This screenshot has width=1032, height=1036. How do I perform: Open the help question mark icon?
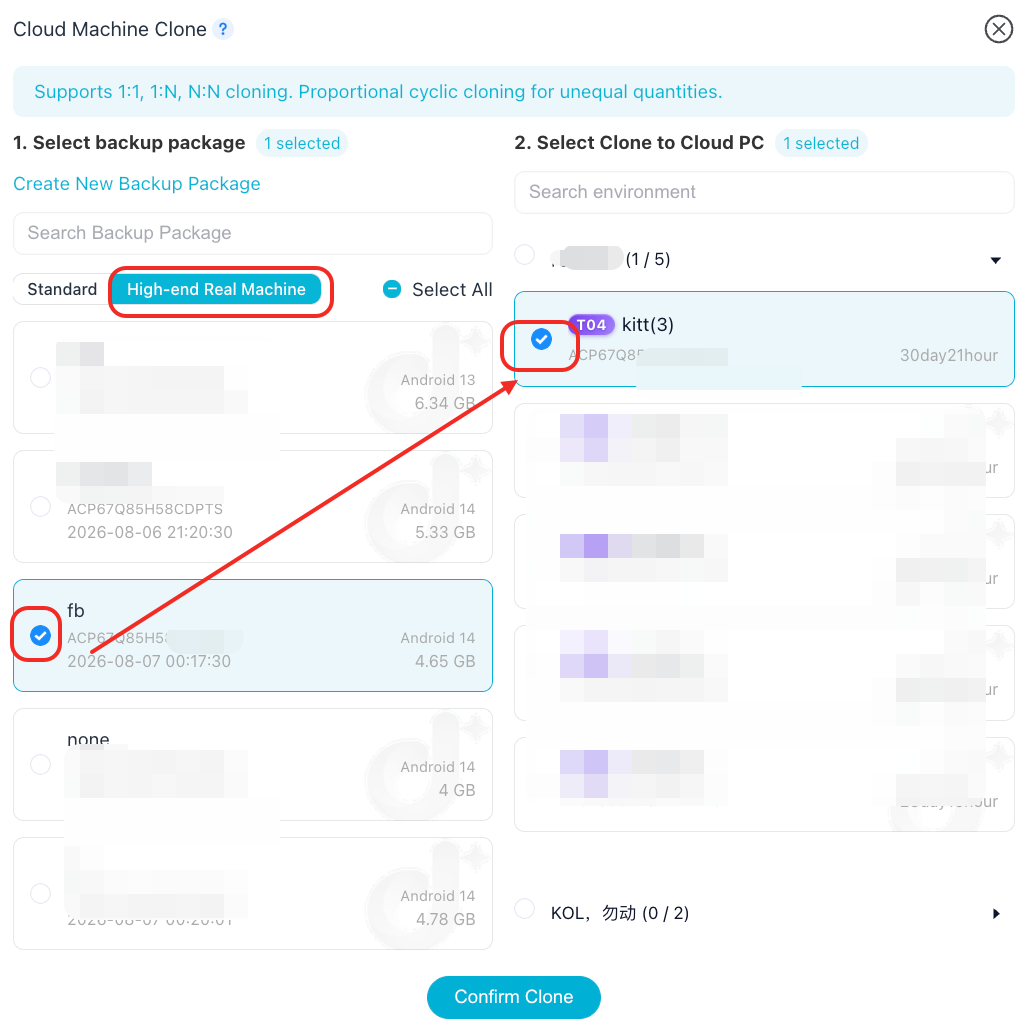[223, 29]
